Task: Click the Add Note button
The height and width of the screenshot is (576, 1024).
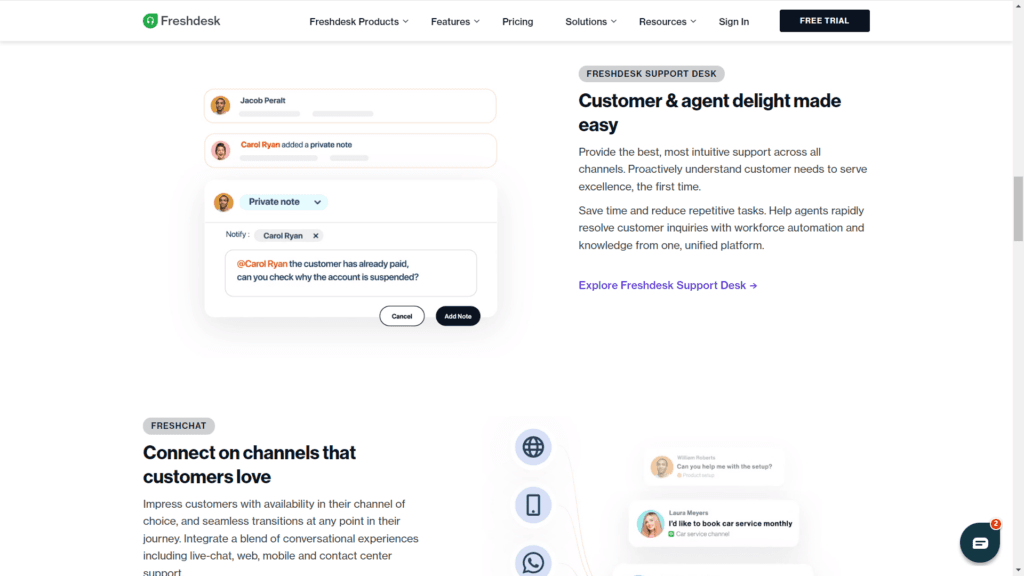Action: tap(457, 315)
